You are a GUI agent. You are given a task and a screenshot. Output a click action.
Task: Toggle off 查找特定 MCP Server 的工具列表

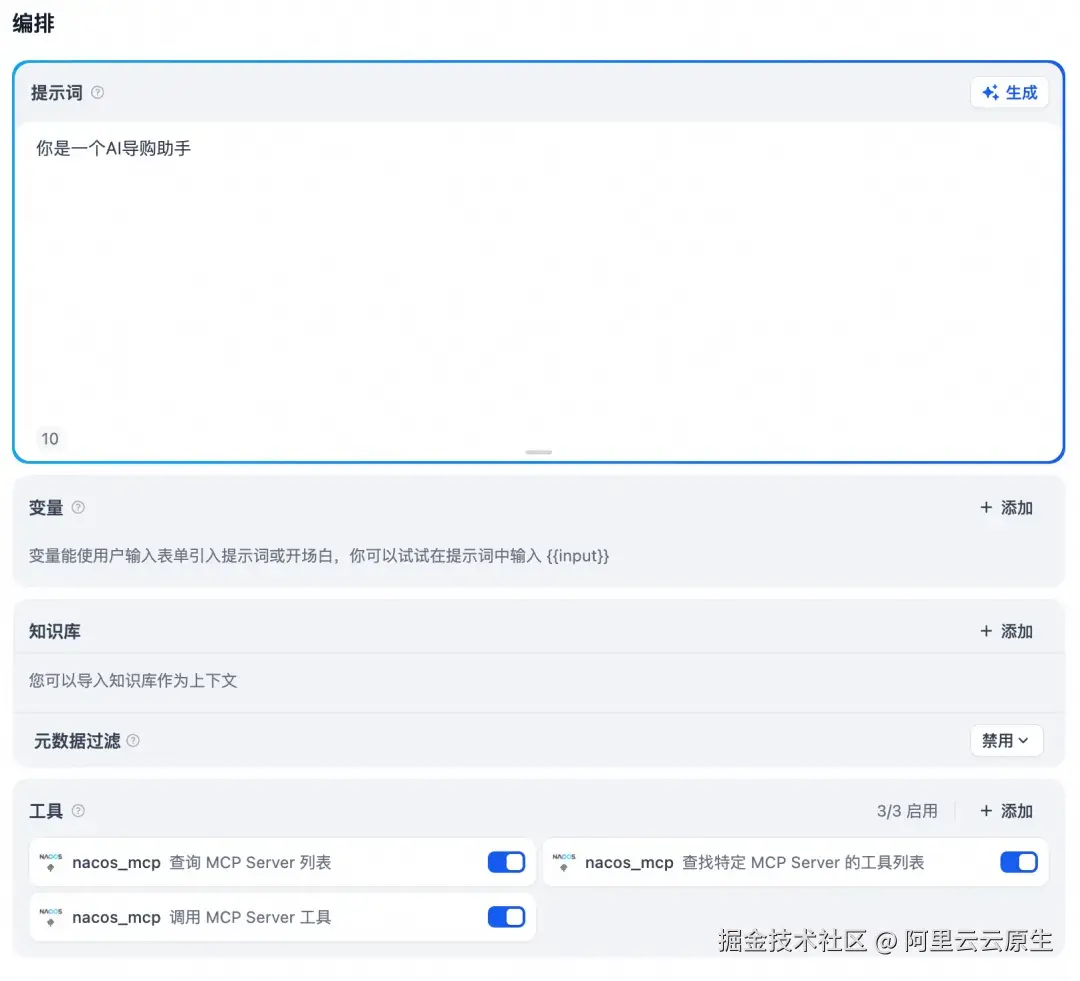1019,861
